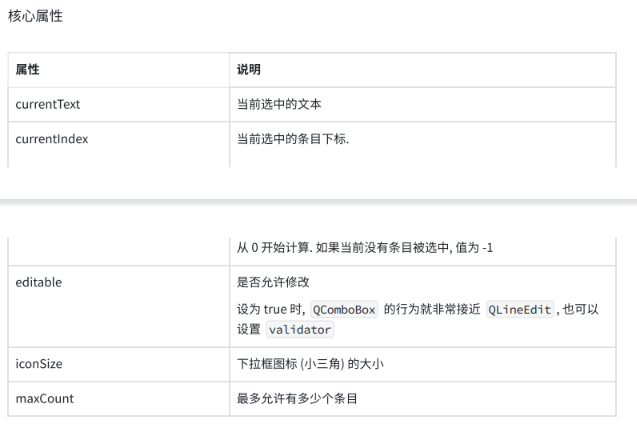This screenshot has width=637, height=432.
Task: Click the QLineEdit inline code tag
Action: (x=520, y=310)
